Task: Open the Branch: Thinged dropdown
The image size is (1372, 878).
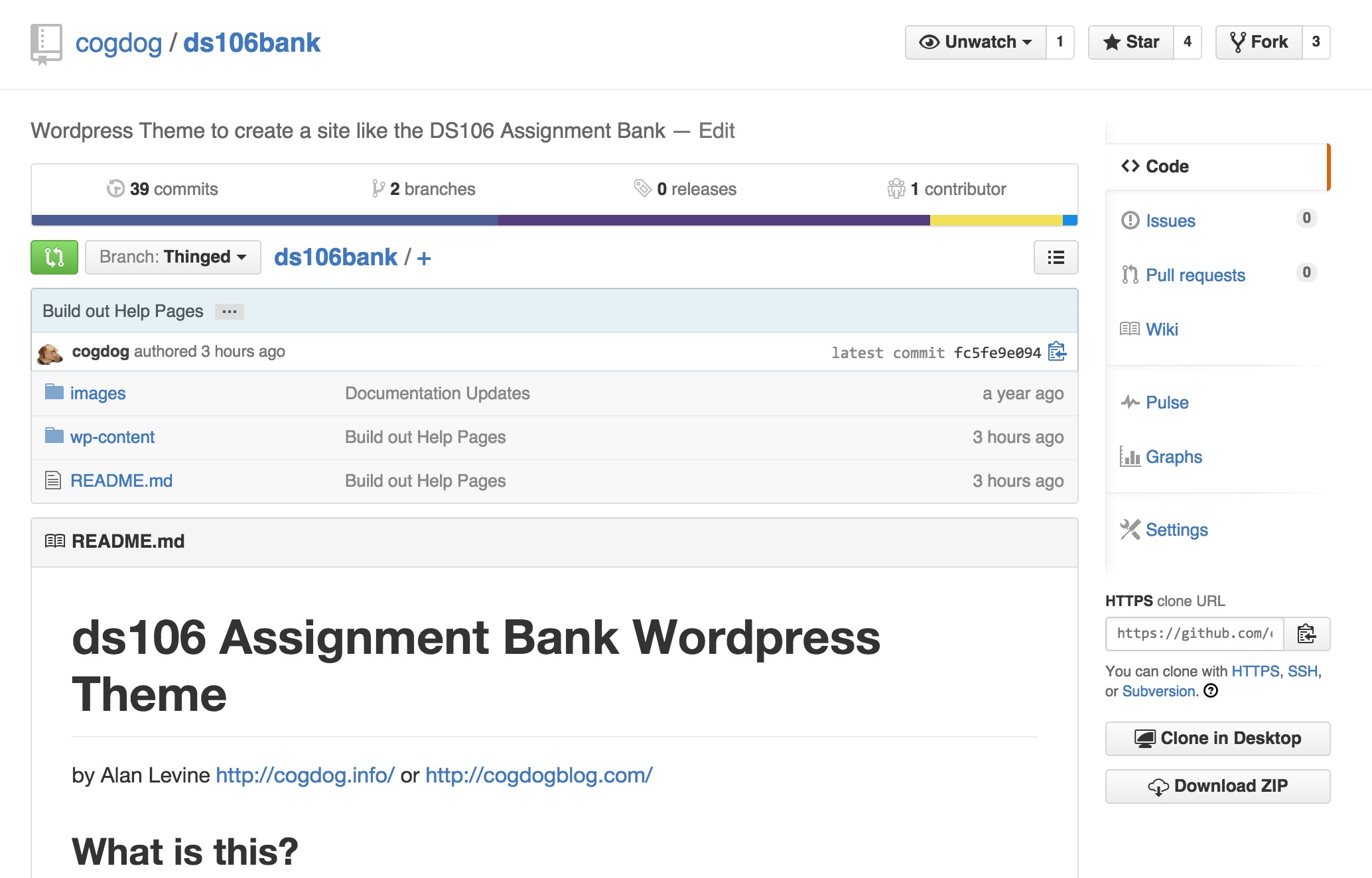Action: tap(172, 257)
